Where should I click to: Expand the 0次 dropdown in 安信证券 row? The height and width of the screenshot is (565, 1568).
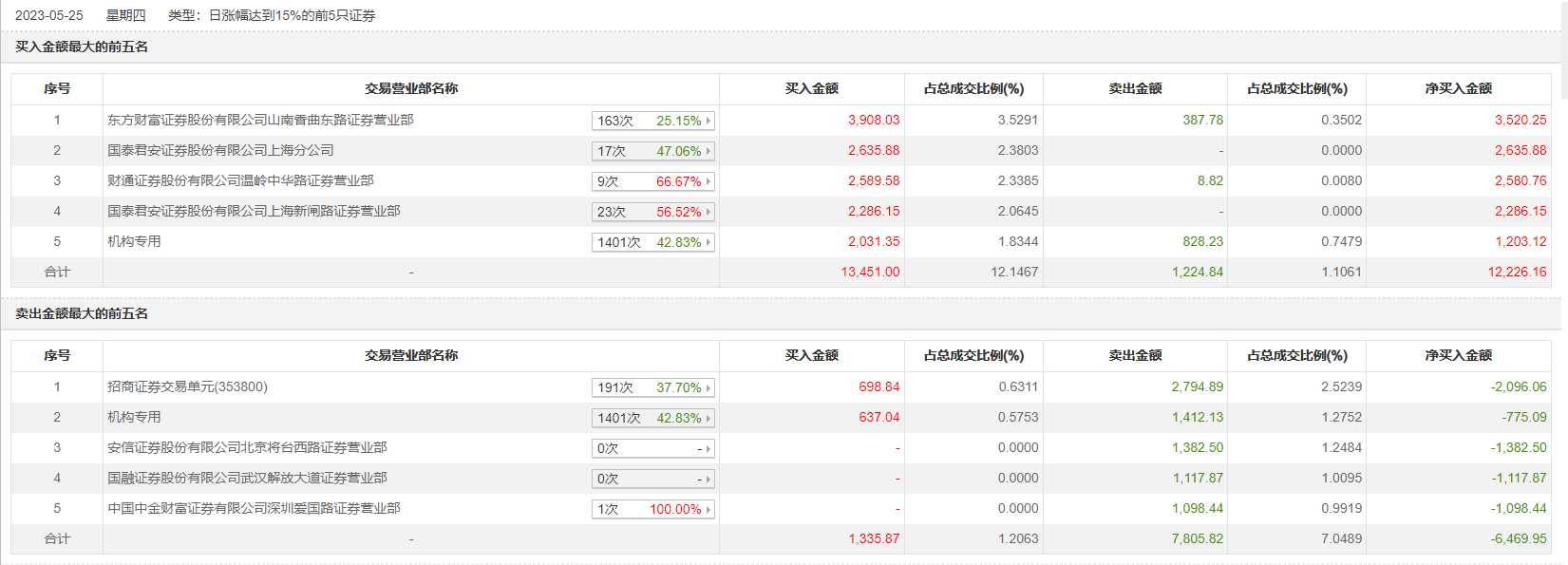tap(653, 448)
